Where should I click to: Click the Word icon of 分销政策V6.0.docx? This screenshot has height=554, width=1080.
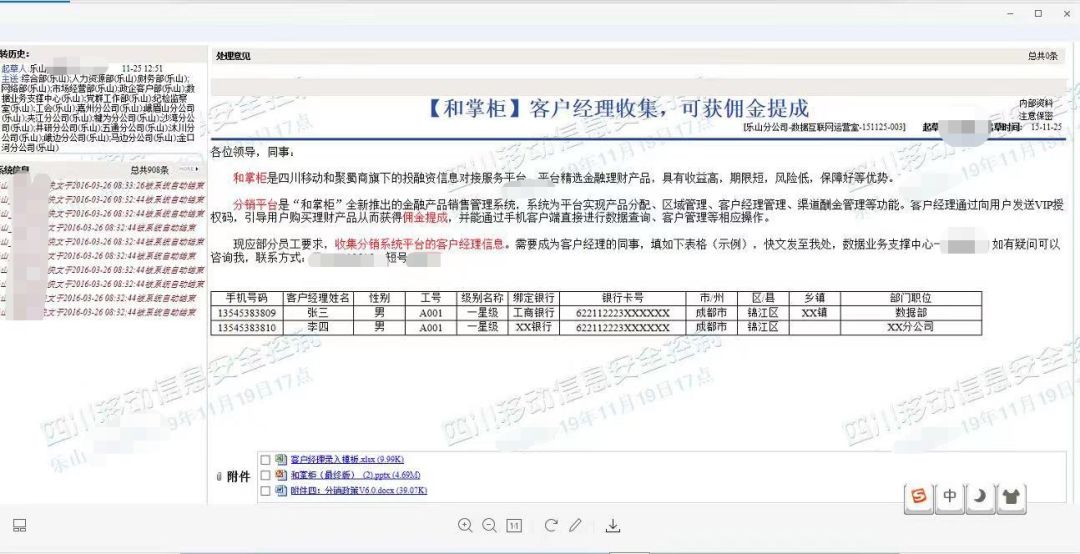(x=280, y=491)
